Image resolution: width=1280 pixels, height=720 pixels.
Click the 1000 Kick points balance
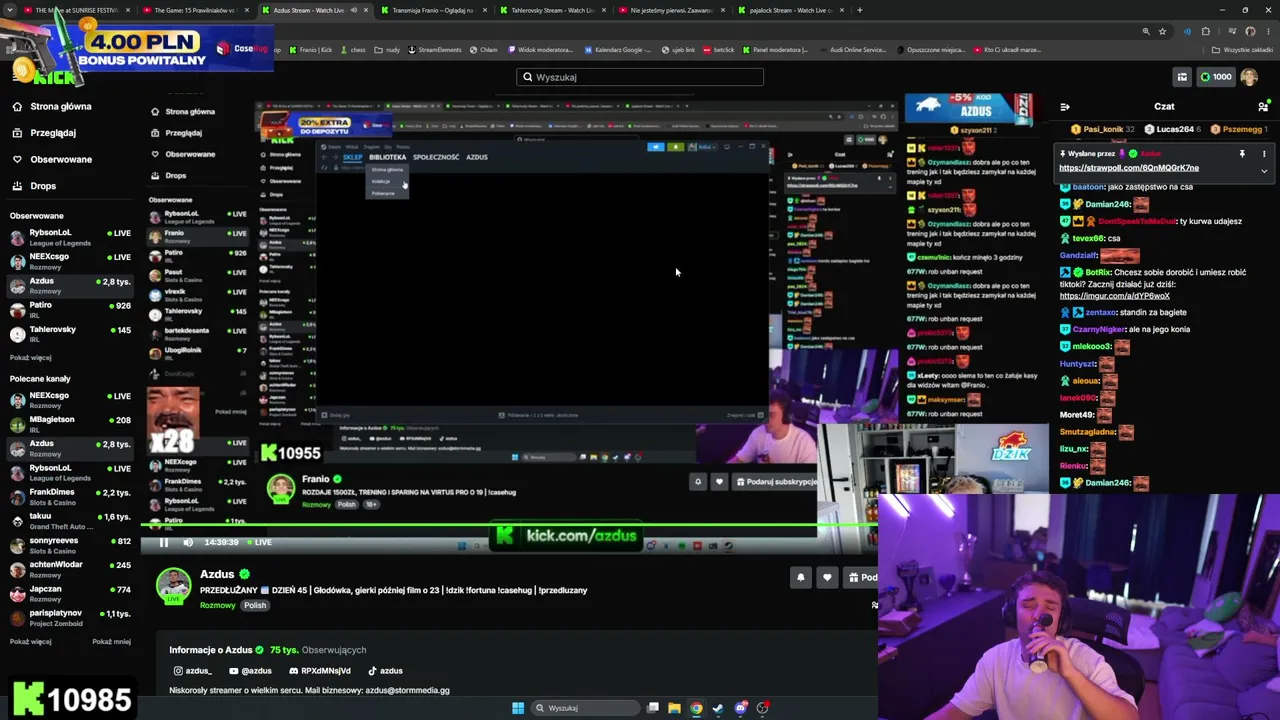coord(1215,77)
